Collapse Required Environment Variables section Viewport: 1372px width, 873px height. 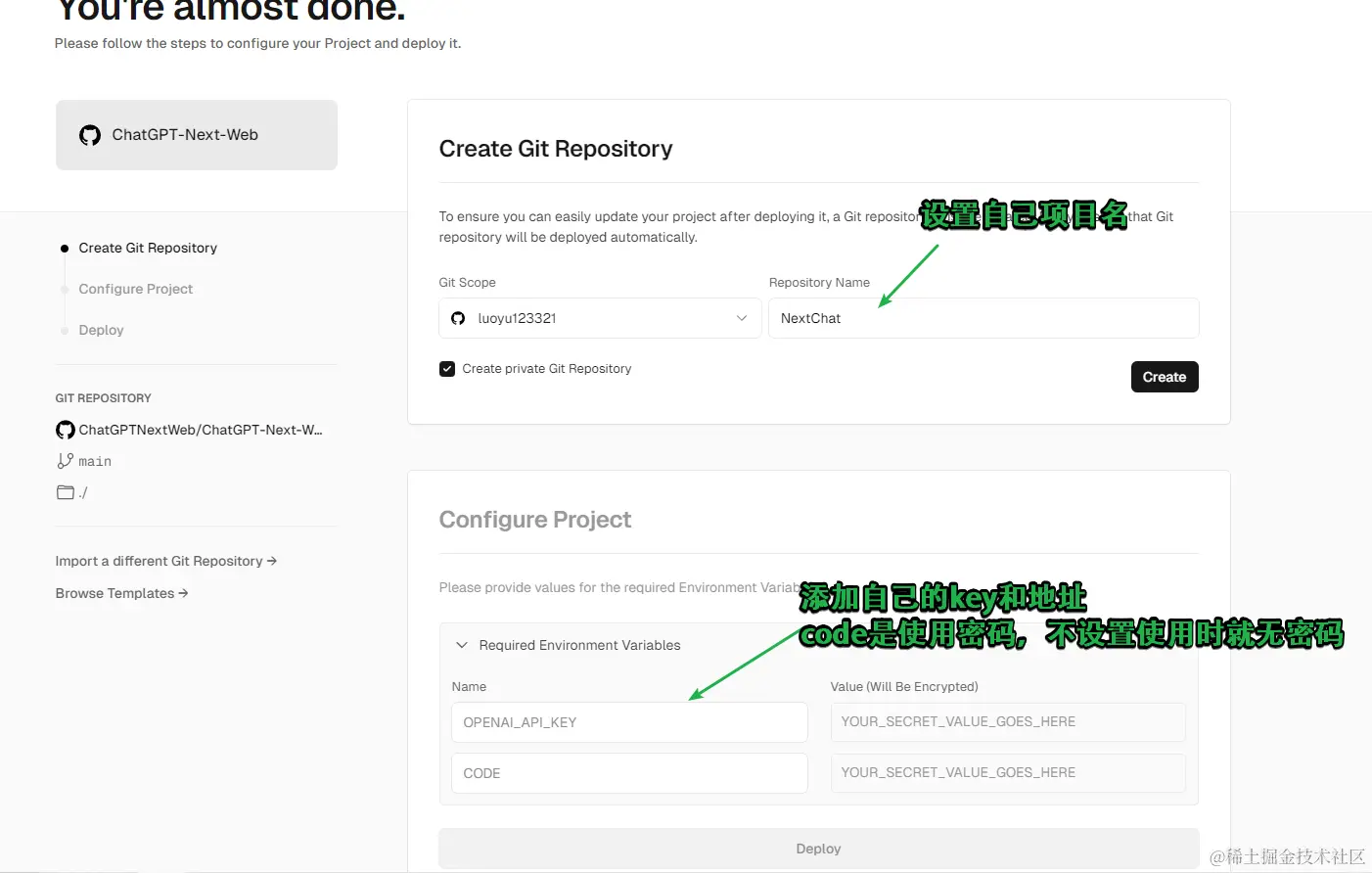coord(462,645)
